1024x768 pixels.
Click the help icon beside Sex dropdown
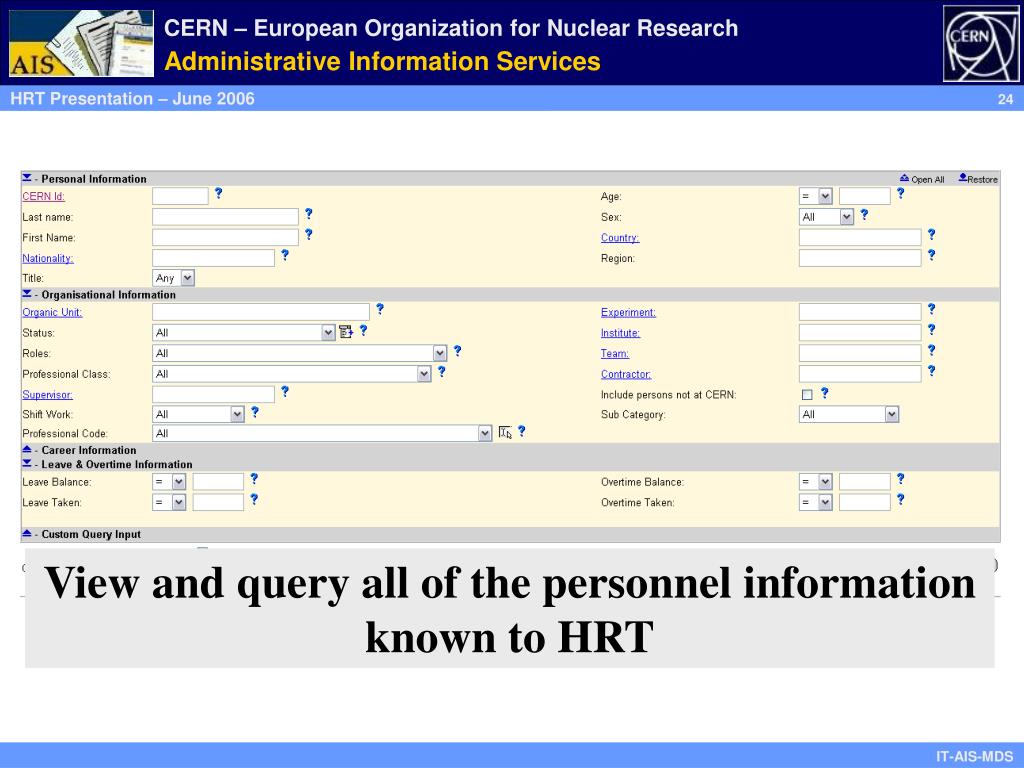coord(864,214)
